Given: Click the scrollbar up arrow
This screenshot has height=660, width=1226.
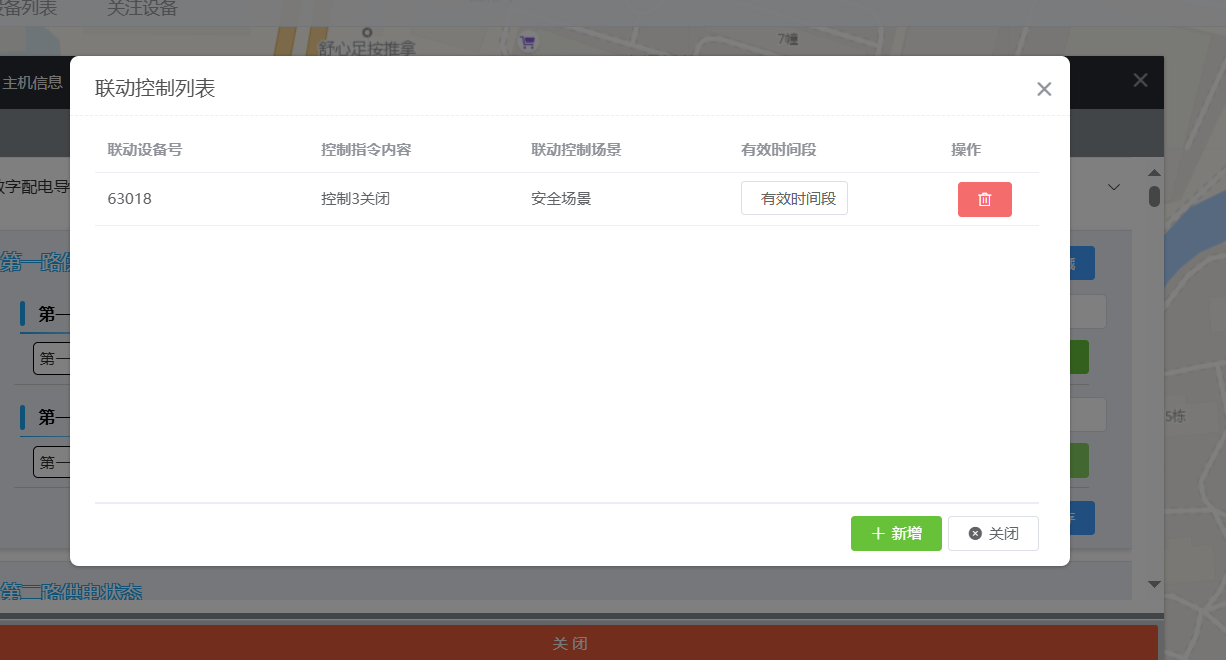Looking at the screenshot, I should 1154,174.
